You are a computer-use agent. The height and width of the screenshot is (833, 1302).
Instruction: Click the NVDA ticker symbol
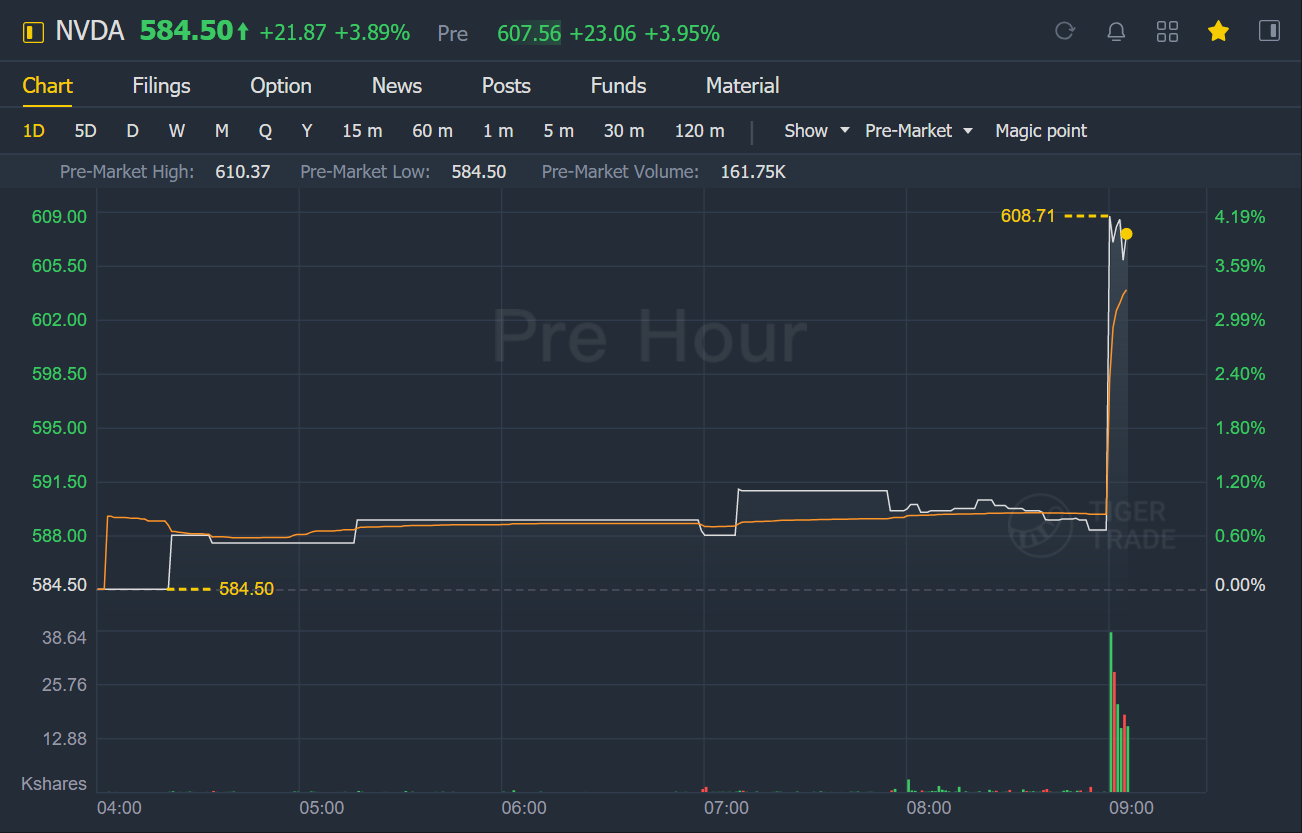point(90,32)
